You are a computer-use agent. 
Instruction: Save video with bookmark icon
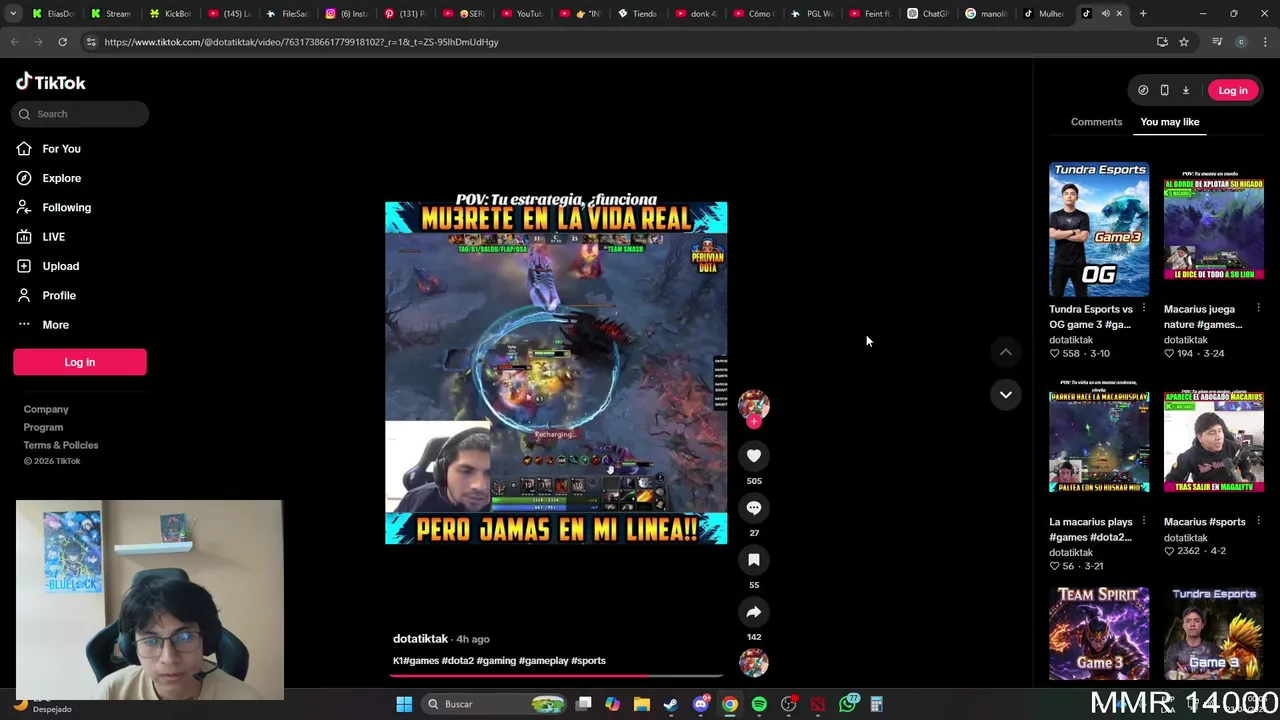point(754,560)
